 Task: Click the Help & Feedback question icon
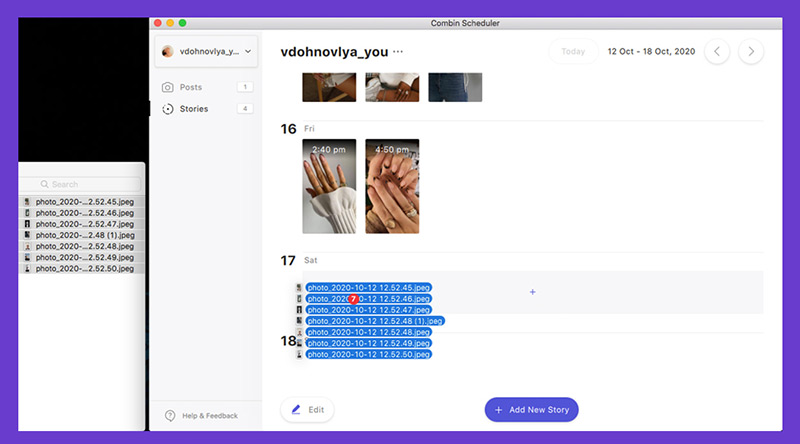pyautogui.click(x=170, y=415)
